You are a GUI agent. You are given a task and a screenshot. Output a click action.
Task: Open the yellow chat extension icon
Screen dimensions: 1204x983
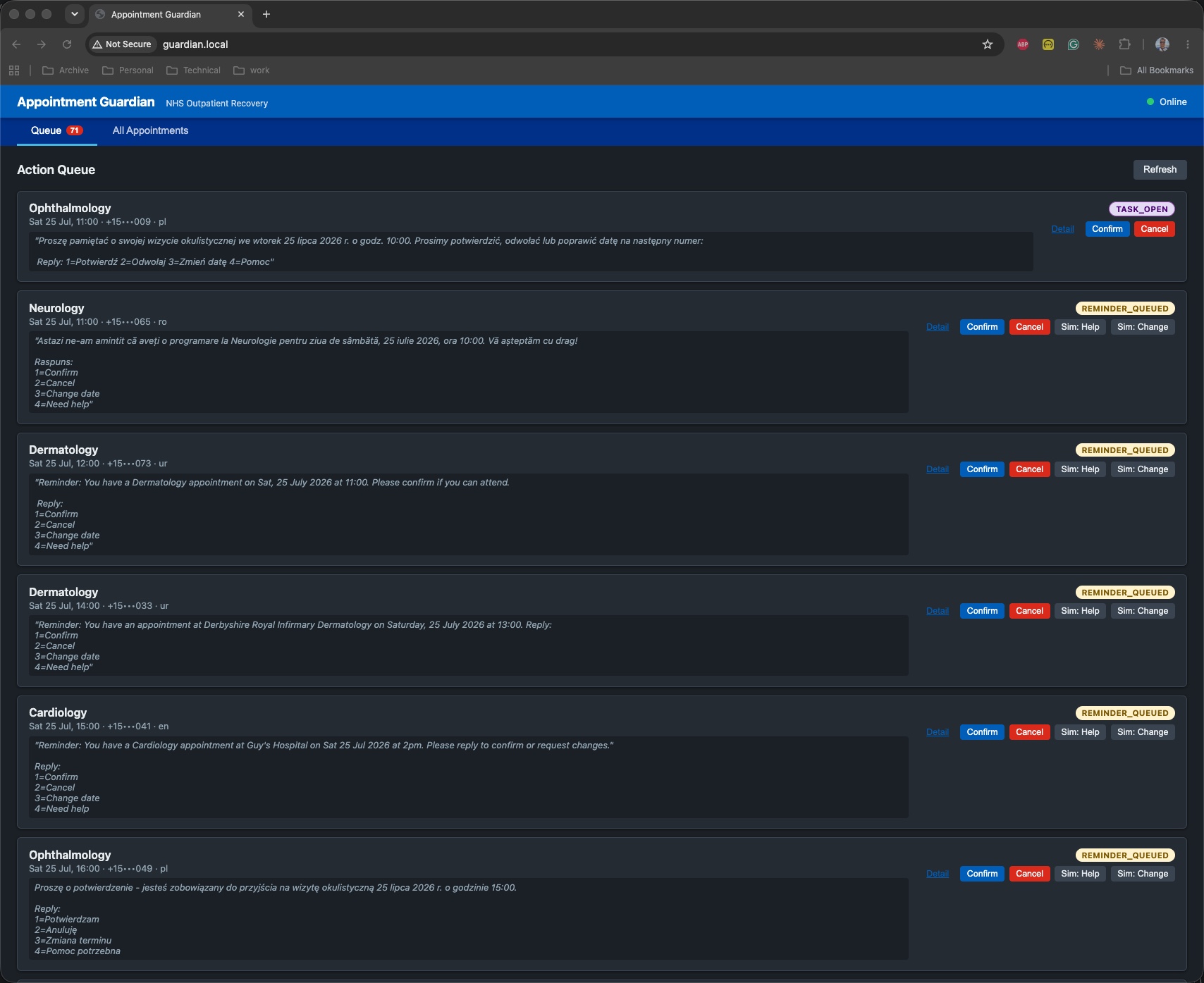pyautogui.click(x=1048, y=44)
